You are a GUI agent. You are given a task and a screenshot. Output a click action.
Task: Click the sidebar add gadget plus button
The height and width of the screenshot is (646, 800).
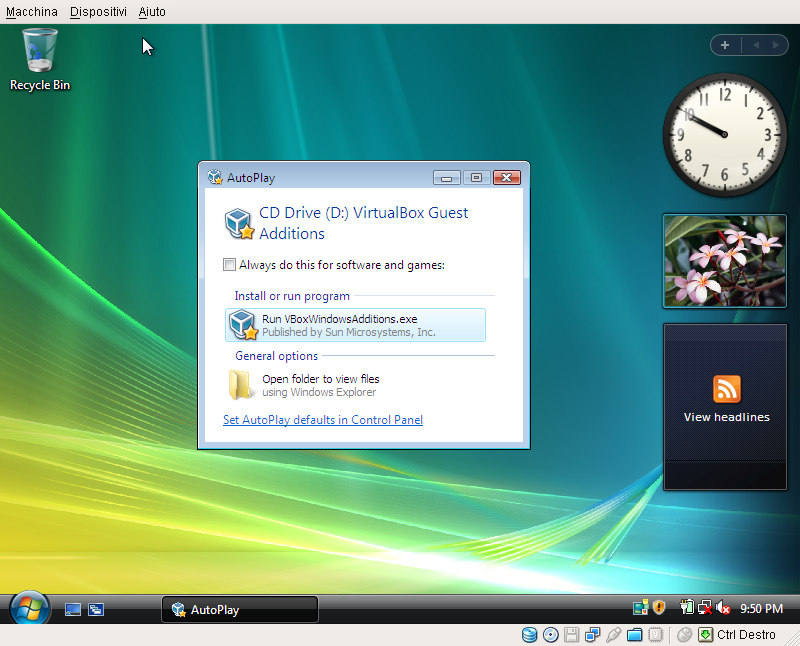click(x=725, y=45)
